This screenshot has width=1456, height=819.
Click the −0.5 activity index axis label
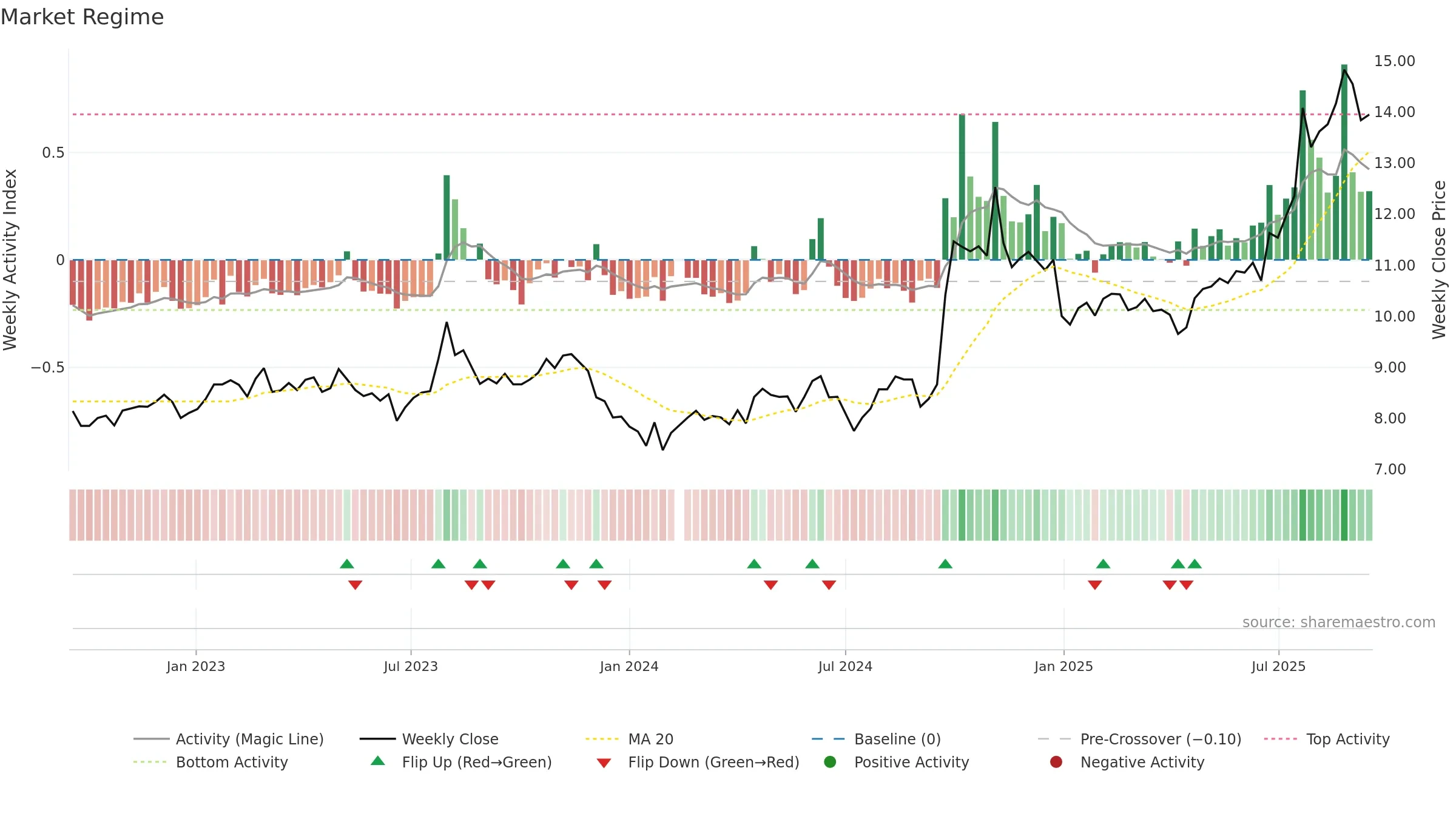pos(47,367)
